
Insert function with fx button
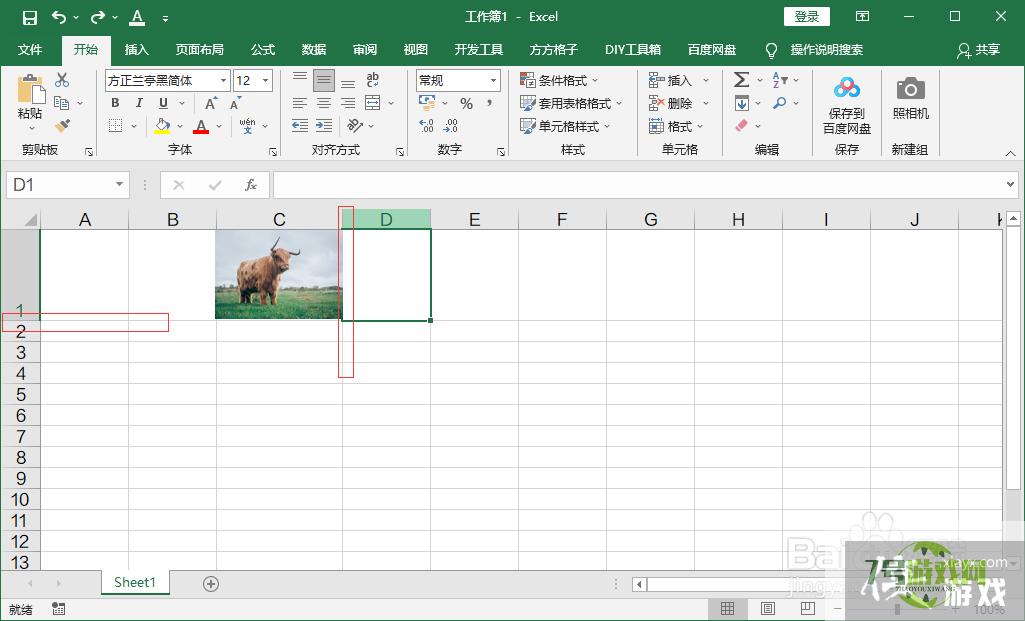click(251, 185)
